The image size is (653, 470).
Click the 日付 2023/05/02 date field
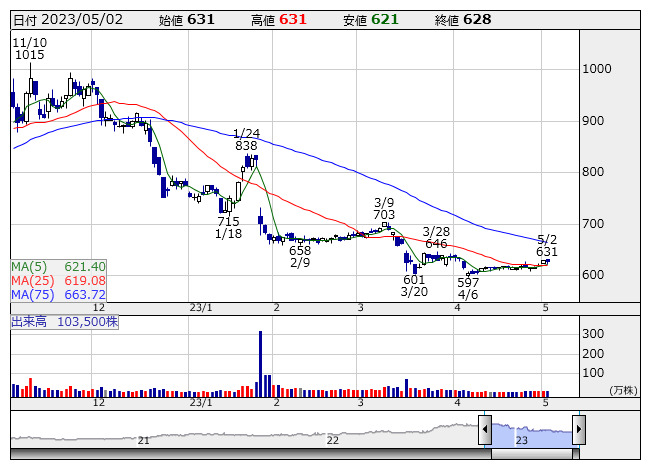click(66, 19)
